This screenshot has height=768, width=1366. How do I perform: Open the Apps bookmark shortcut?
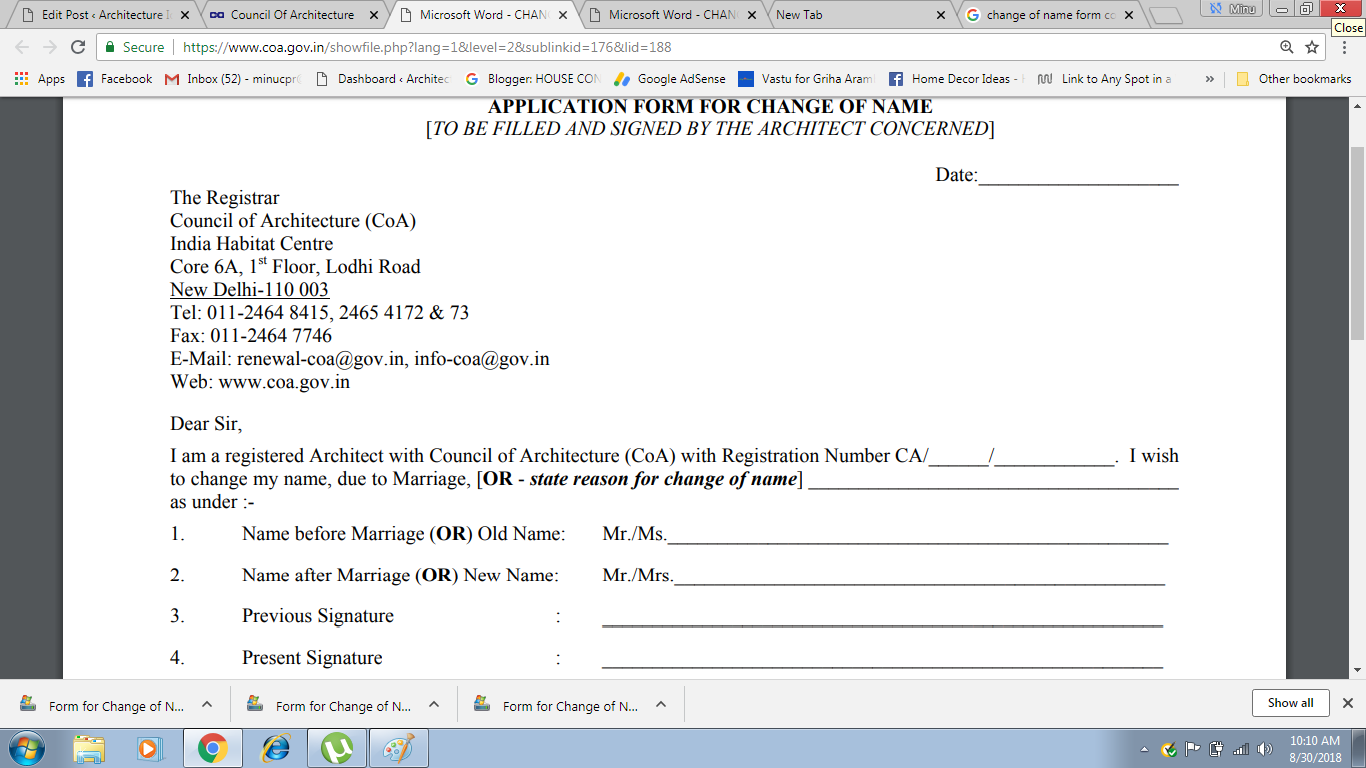40,79
